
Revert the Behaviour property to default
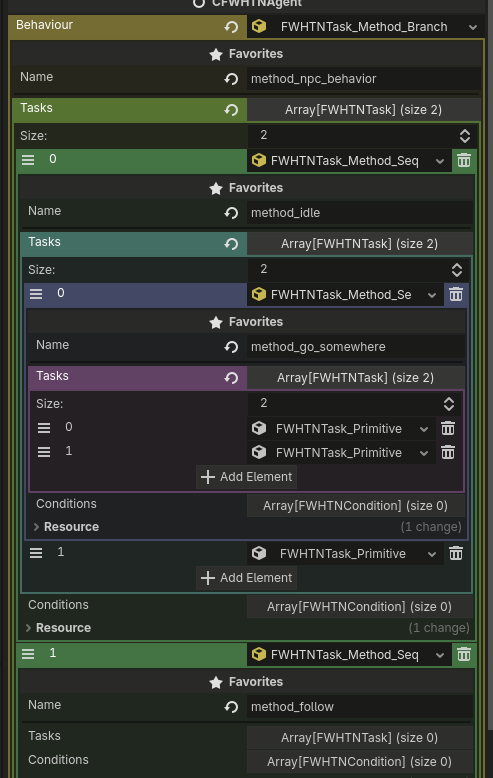(231, 27)
